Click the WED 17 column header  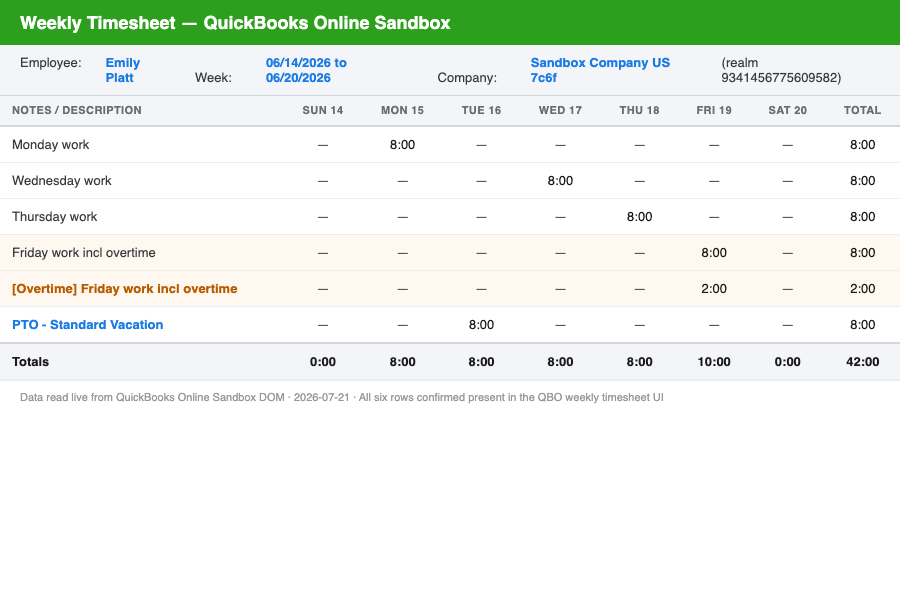click(x=560, y=110)
